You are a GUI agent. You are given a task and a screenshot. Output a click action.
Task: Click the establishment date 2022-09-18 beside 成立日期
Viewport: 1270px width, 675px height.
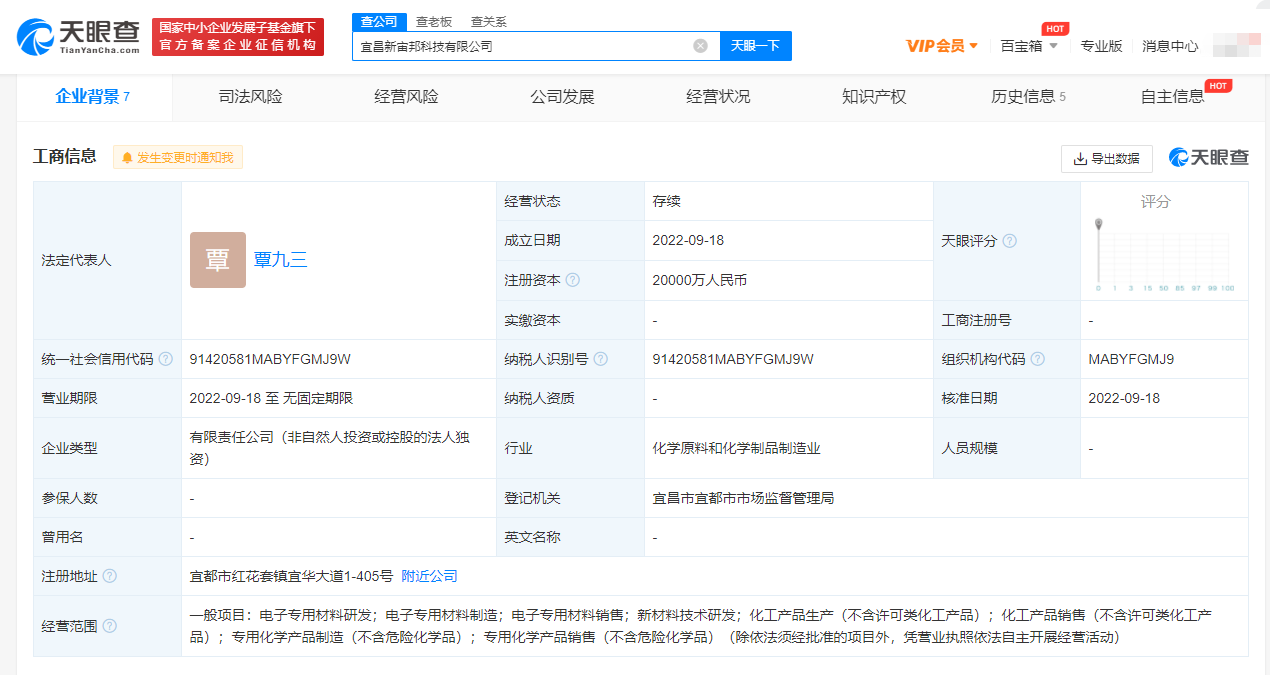688,241
